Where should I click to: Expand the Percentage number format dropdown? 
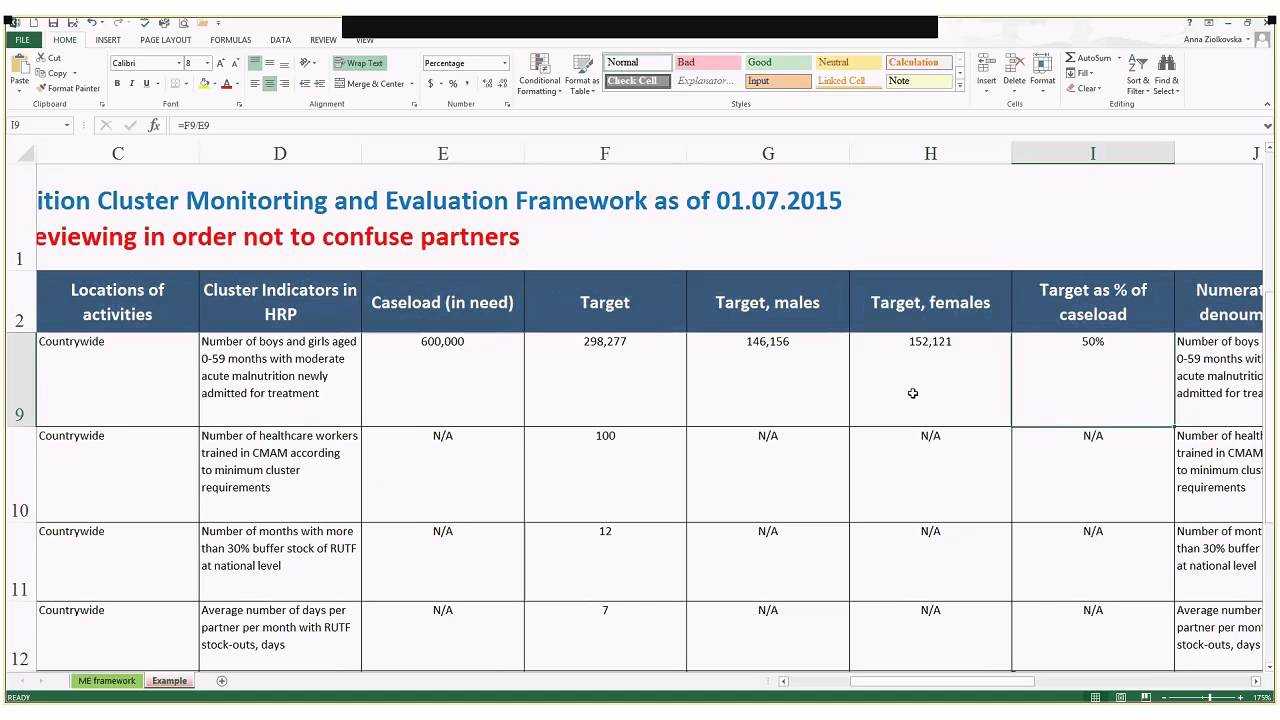pyautogui.click(x=504, y=63)
